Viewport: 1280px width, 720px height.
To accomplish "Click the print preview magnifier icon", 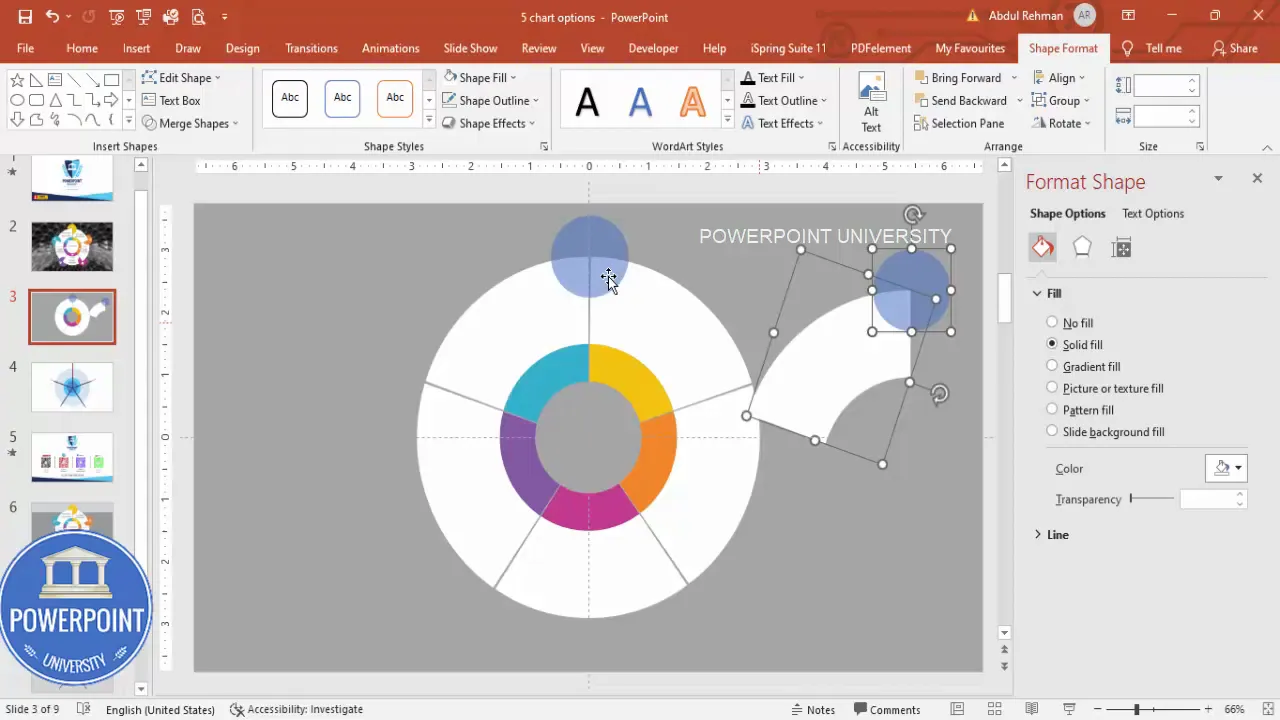I will pyautogui.click(x=198, y=17).
